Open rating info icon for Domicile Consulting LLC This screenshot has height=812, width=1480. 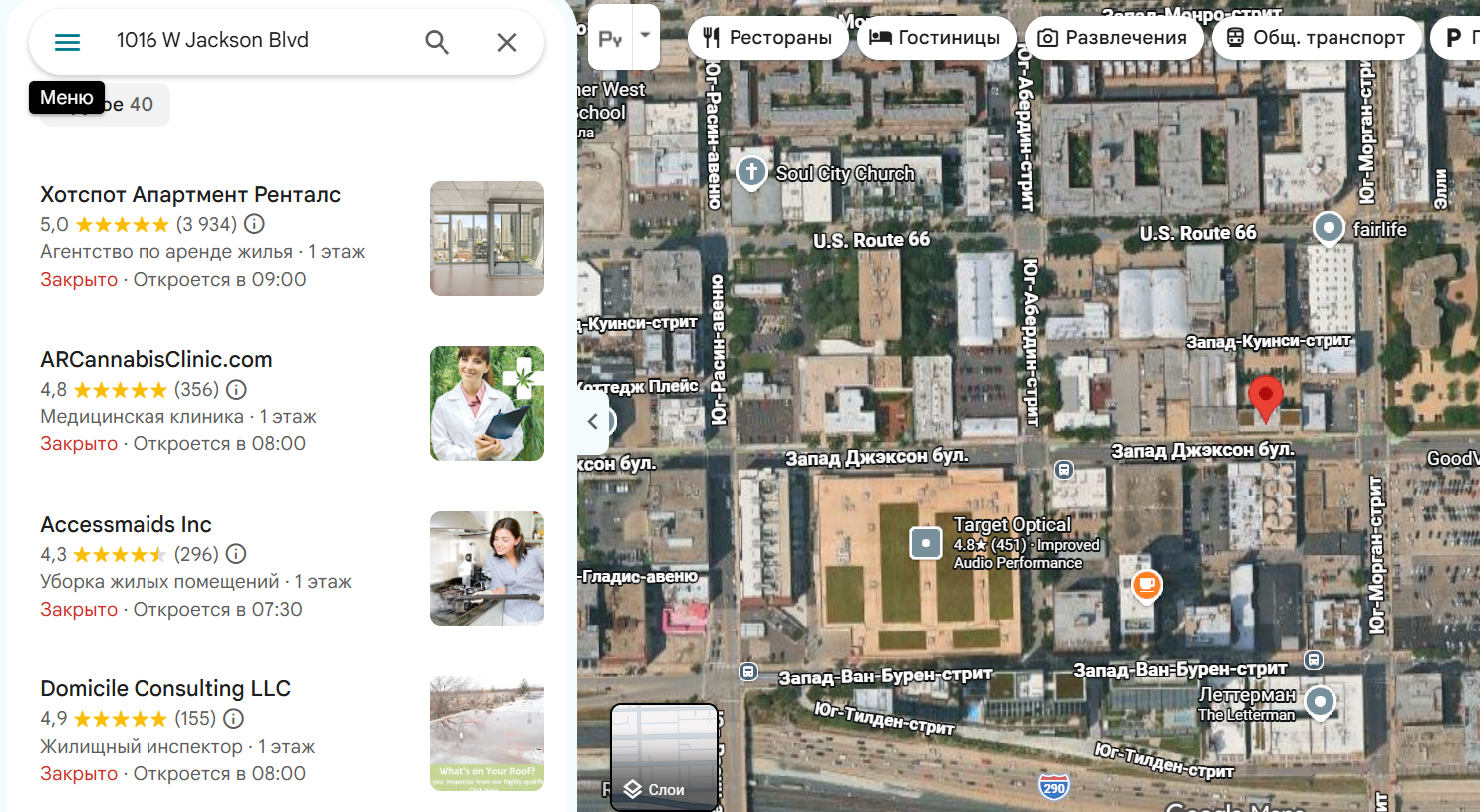coord(234,718)
